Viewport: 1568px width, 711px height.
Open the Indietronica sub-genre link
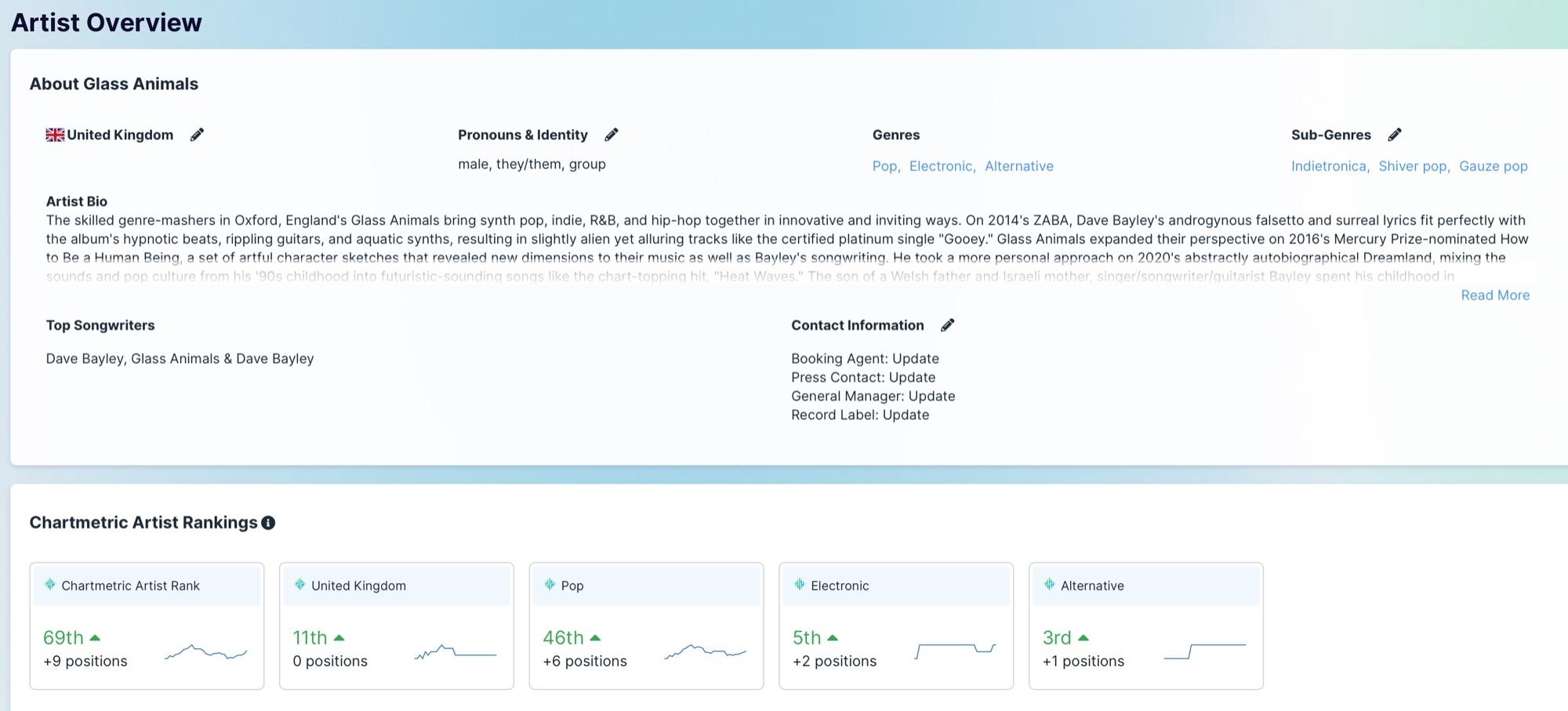pyautogui.click(x=1329, y=166)
